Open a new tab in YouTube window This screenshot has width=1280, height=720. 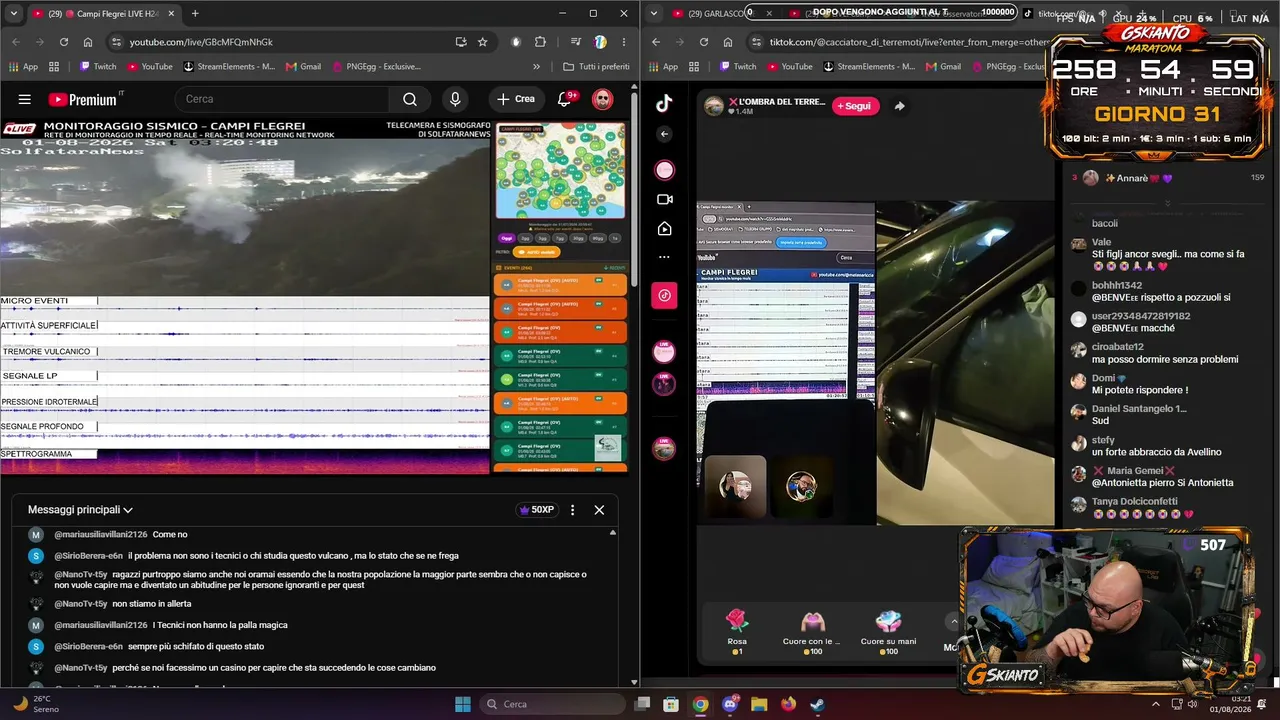pos(195,14)
